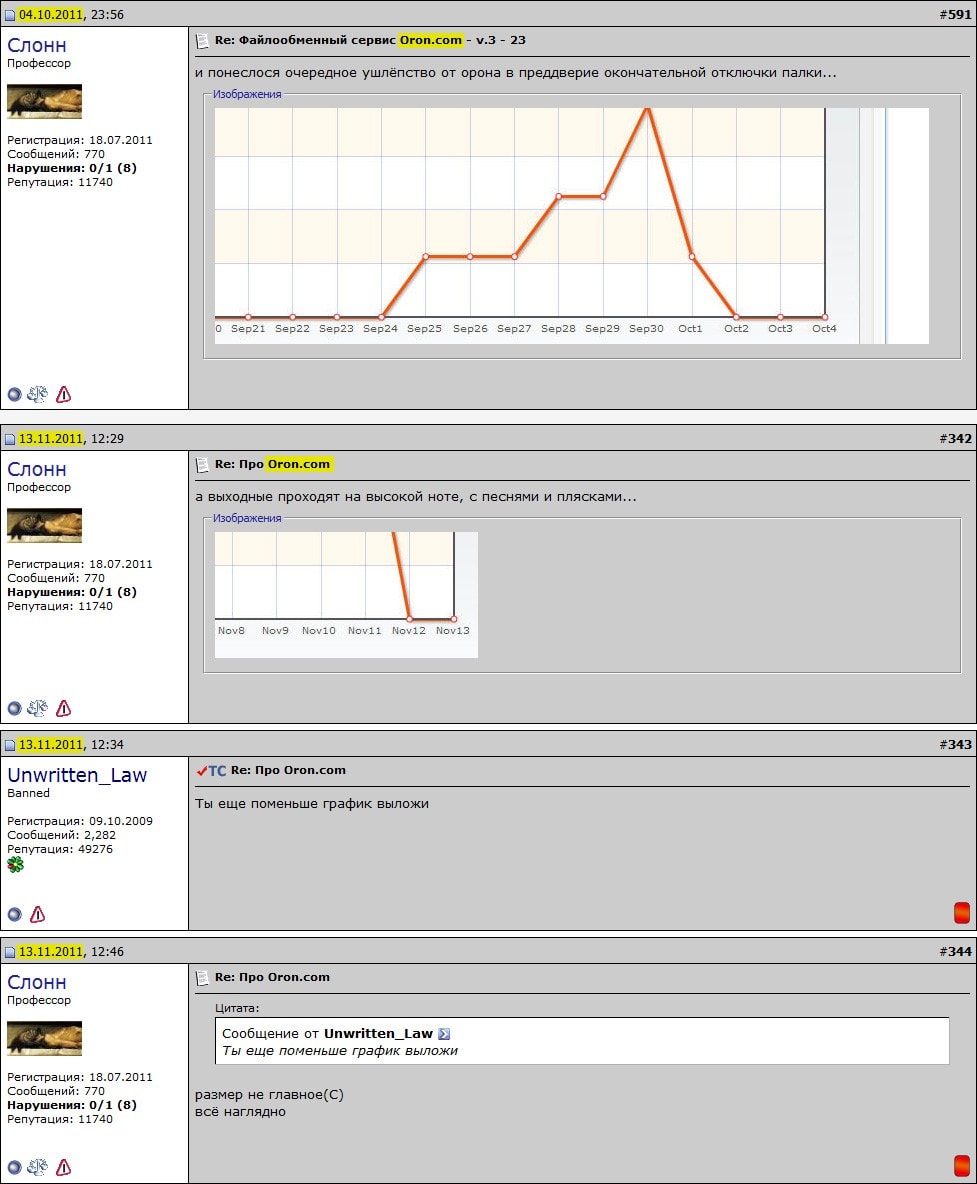Screen dimensions: 977x1184
Task: Open post number #344 permalink
Action: (x=955, y=951)
